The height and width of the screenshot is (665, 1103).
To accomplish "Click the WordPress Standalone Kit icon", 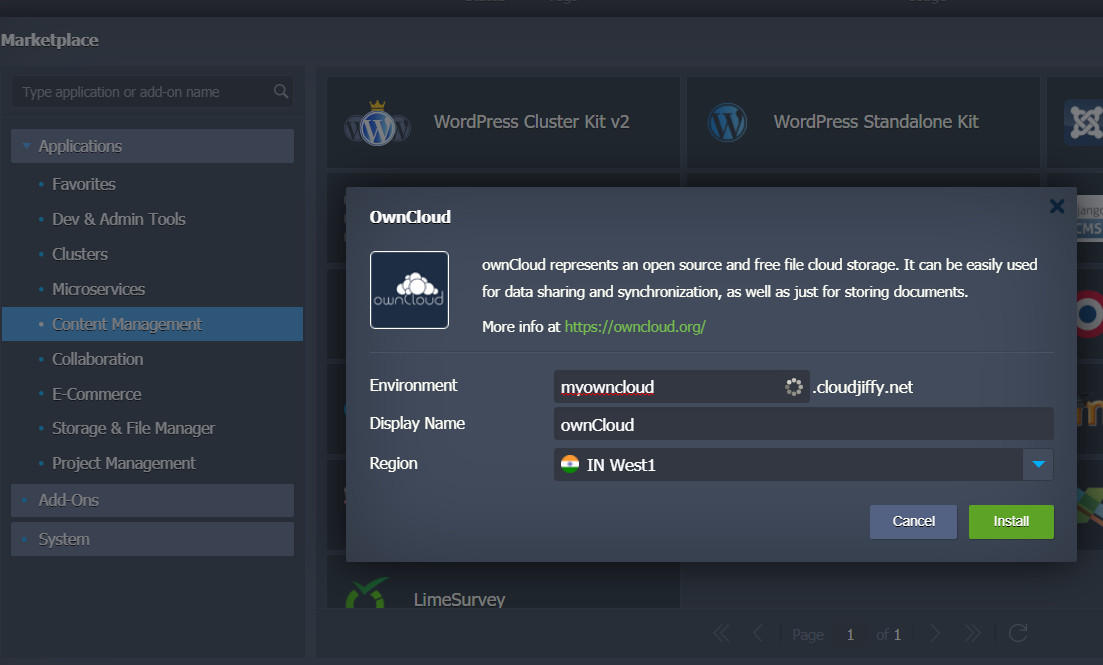I will point(727,123).
